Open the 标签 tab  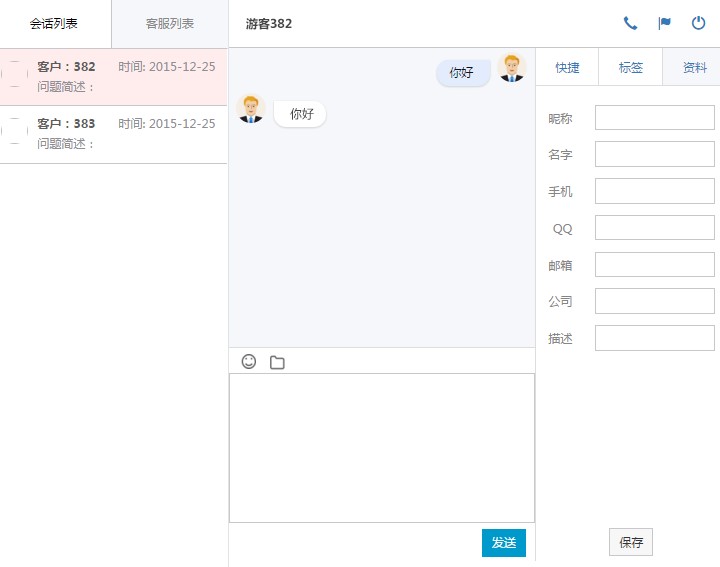[630, 68]
